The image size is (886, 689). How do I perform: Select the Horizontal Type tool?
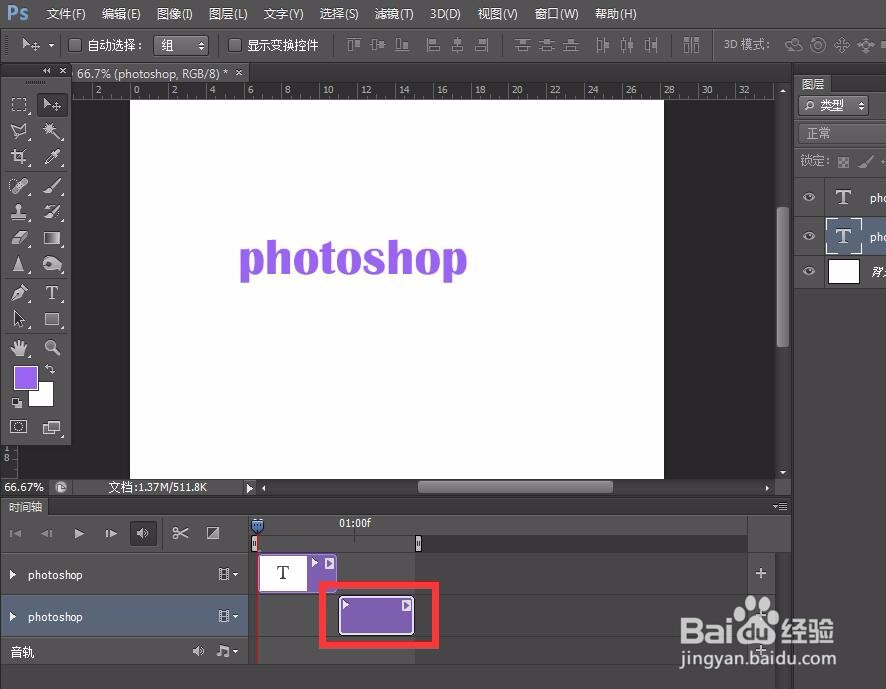click(x=52, y=293)
